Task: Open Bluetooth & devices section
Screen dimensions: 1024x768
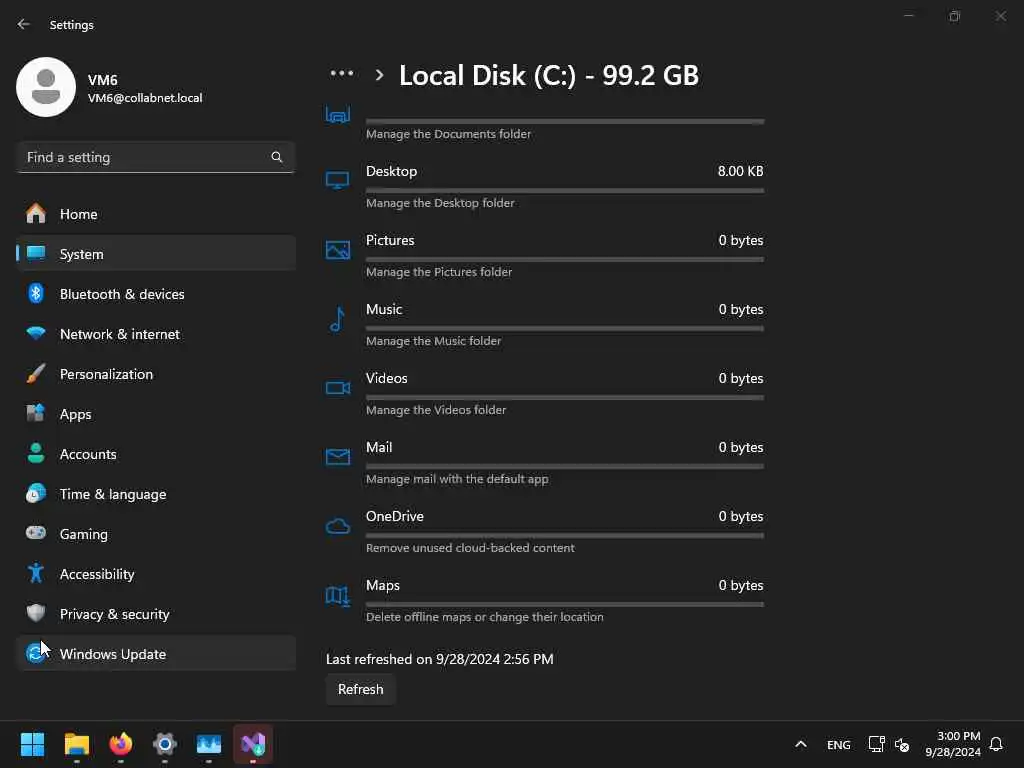Action: pyautogui.click(x=121, y=294)
